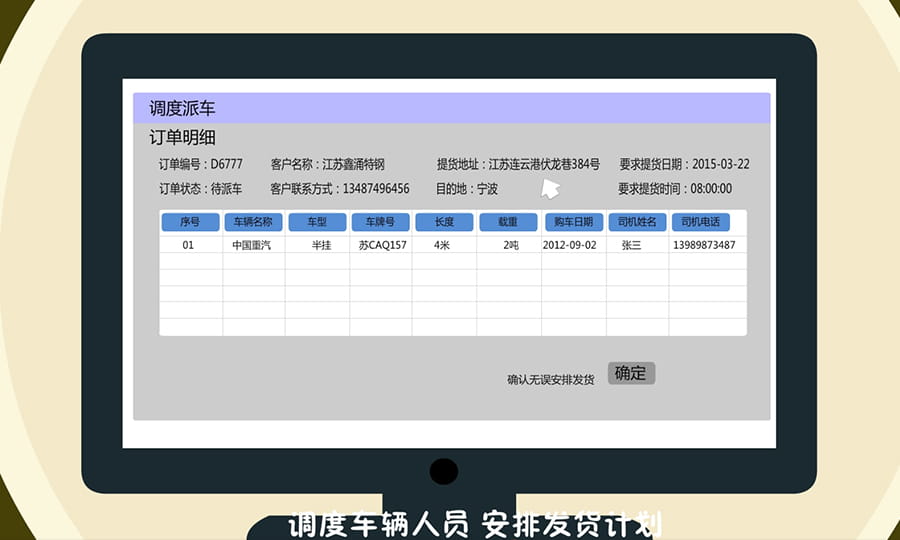Click the 车型 column header
Image resolution: width=900 pixels, height=540 pixels.
[x=317, y=222]
